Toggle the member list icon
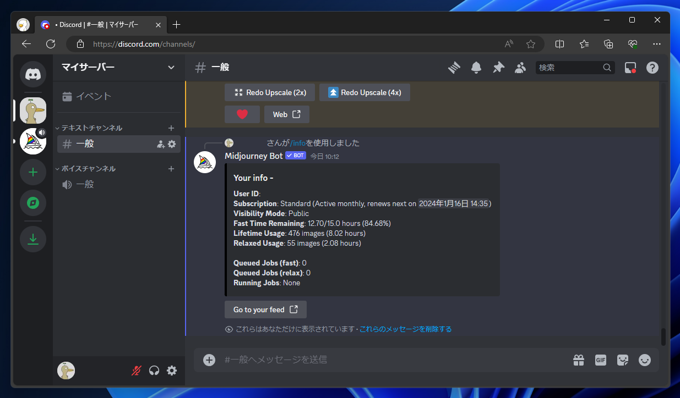680x398 pixels. (x=520, y=68)
